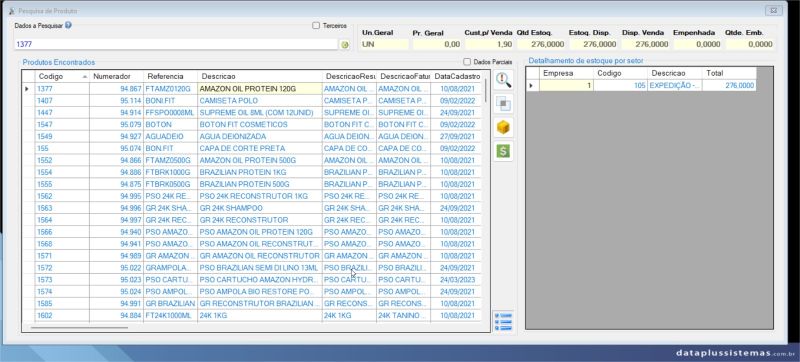Select the row indicator arrow for code 1377
The height and width of the screenshot is (362, 800).
(28, 89)
